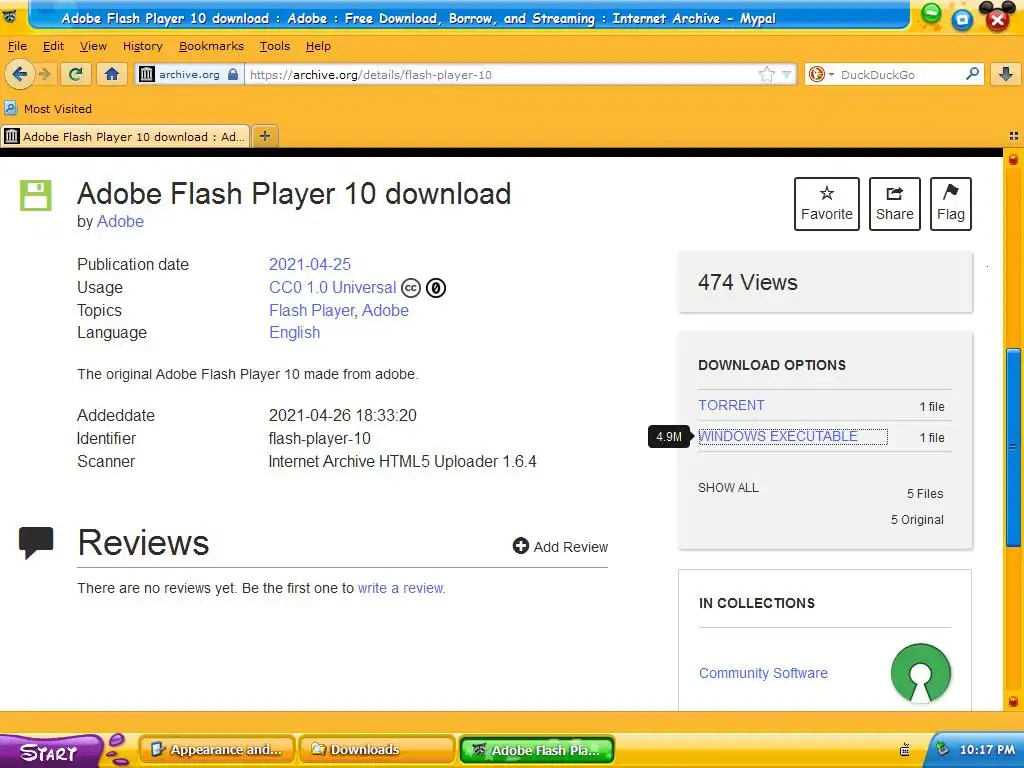This screenshot has width=1024, height=768.
Task: Click the Forward arrow button
Action: coord(45,74)
